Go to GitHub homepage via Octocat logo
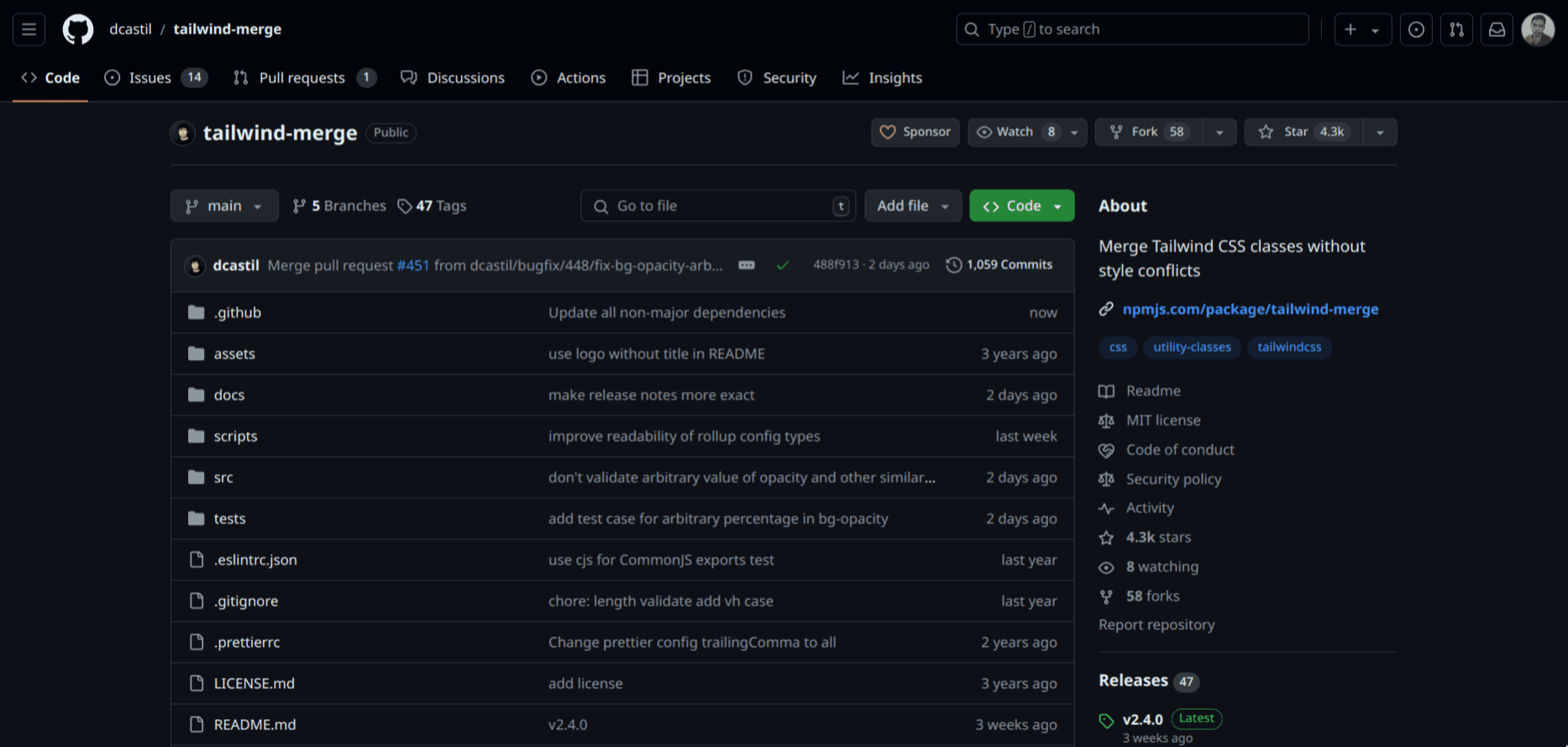Viewport: 1568px width, 747px height. [x=78, y=29]
